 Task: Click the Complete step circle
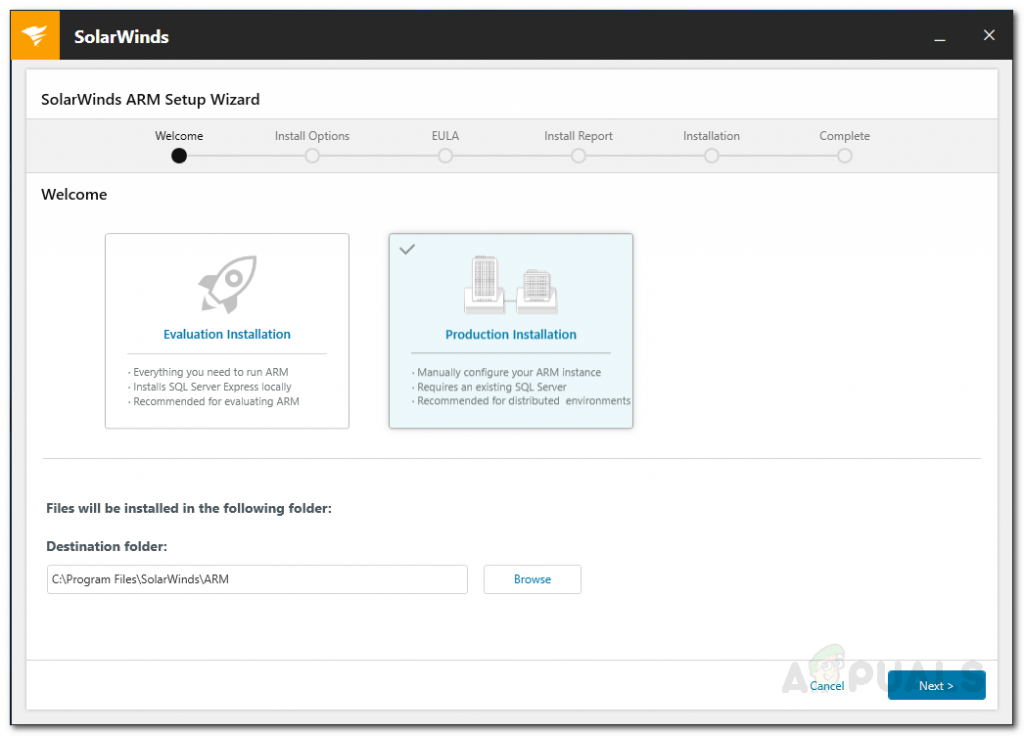tap(844, 156)
